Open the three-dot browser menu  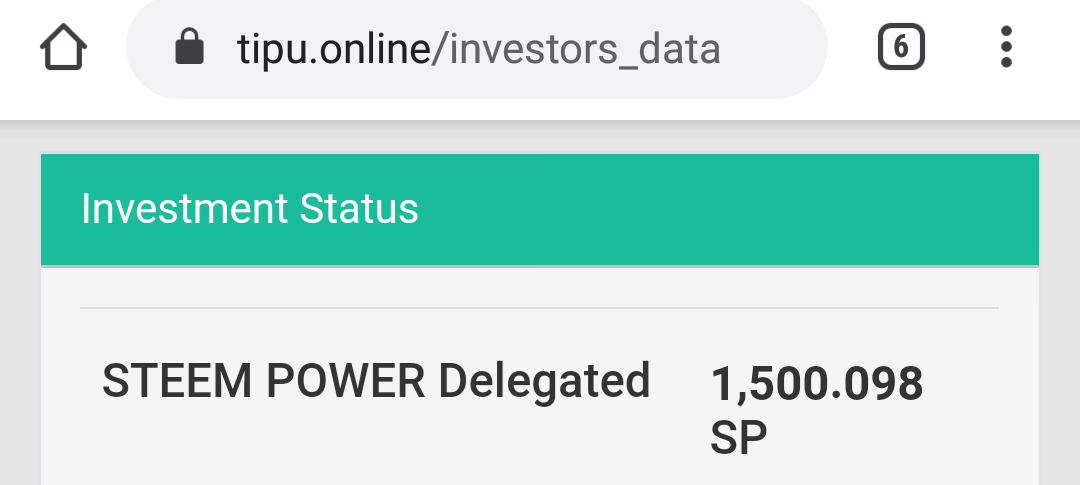pyautogui.click(x=1006, y=47)
